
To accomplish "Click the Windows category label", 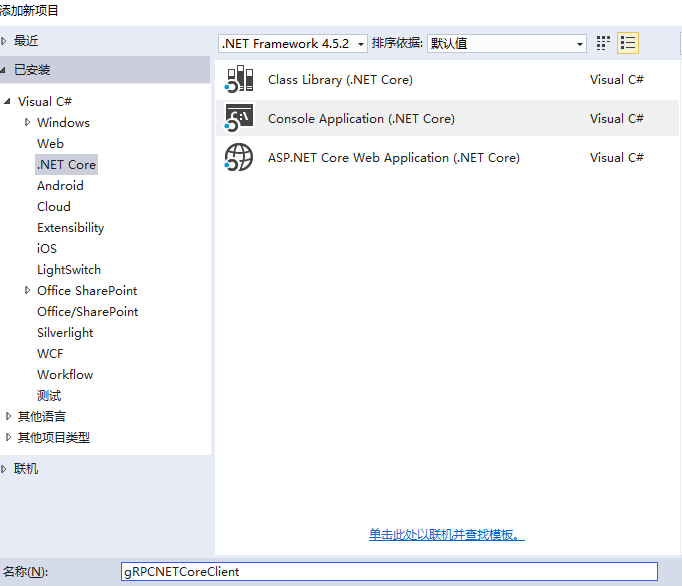I will (63, 123).
